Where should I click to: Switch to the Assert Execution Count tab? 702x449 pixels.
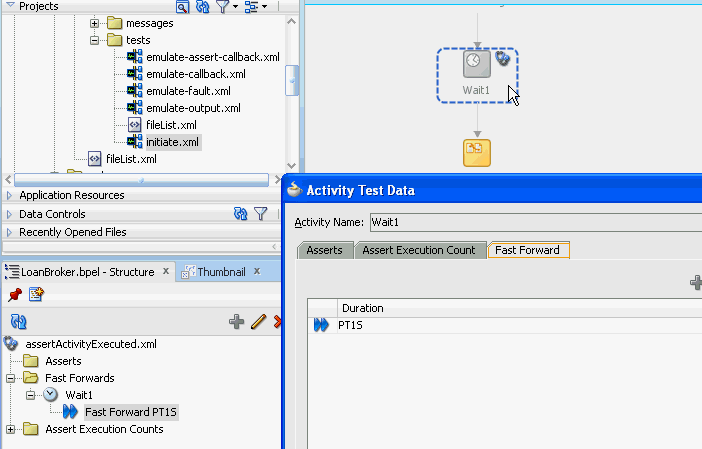click(x=419, y=250)
